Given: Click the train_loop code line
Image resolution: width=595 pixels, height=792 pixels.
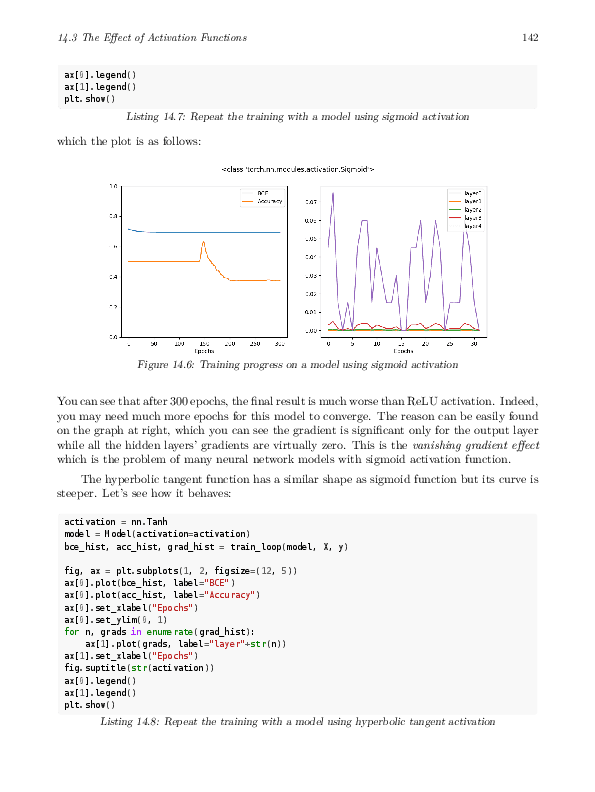Looking at the screenshot, I should [x=206, y=547].
